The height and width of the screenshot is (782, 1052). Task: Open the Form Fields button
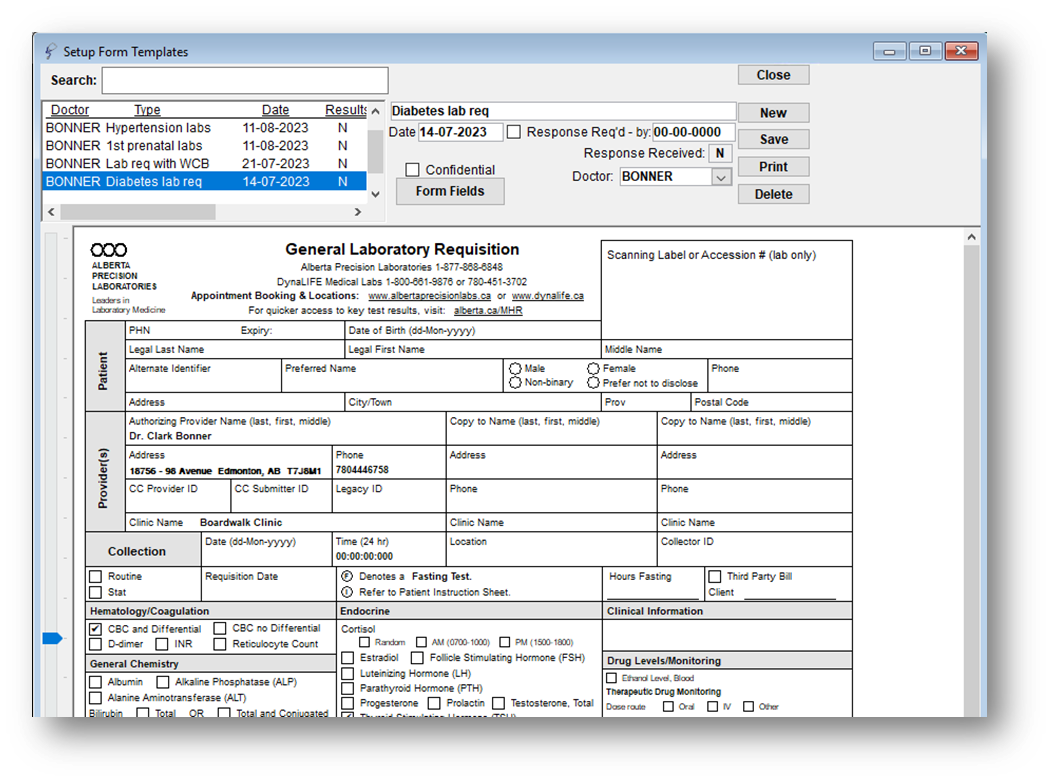coord(450,192)
